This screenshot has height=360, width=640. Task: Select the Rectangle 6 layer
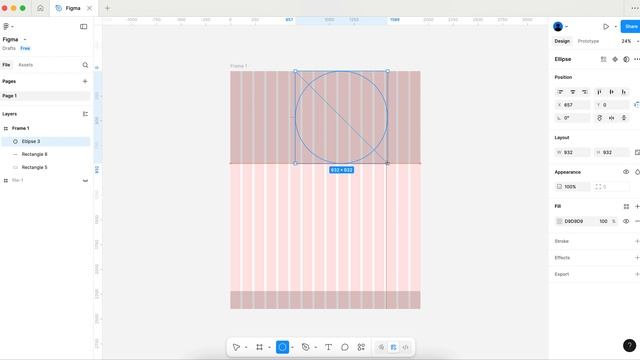click(45, 154)
